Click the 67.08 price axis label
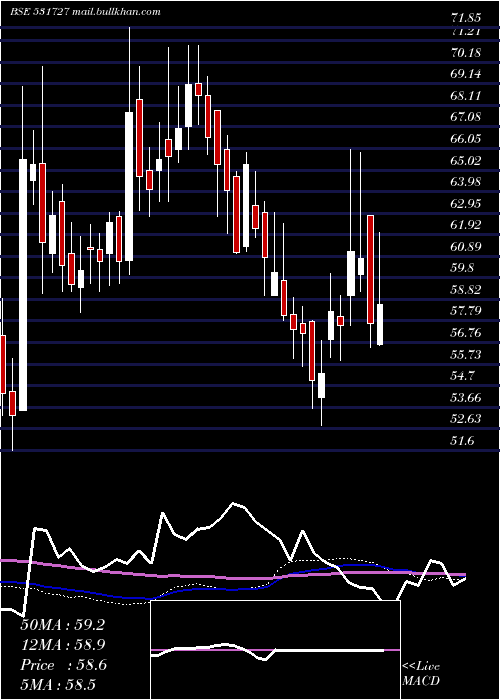Viewport: 500px width, 700px height. [x=466, y=117]
